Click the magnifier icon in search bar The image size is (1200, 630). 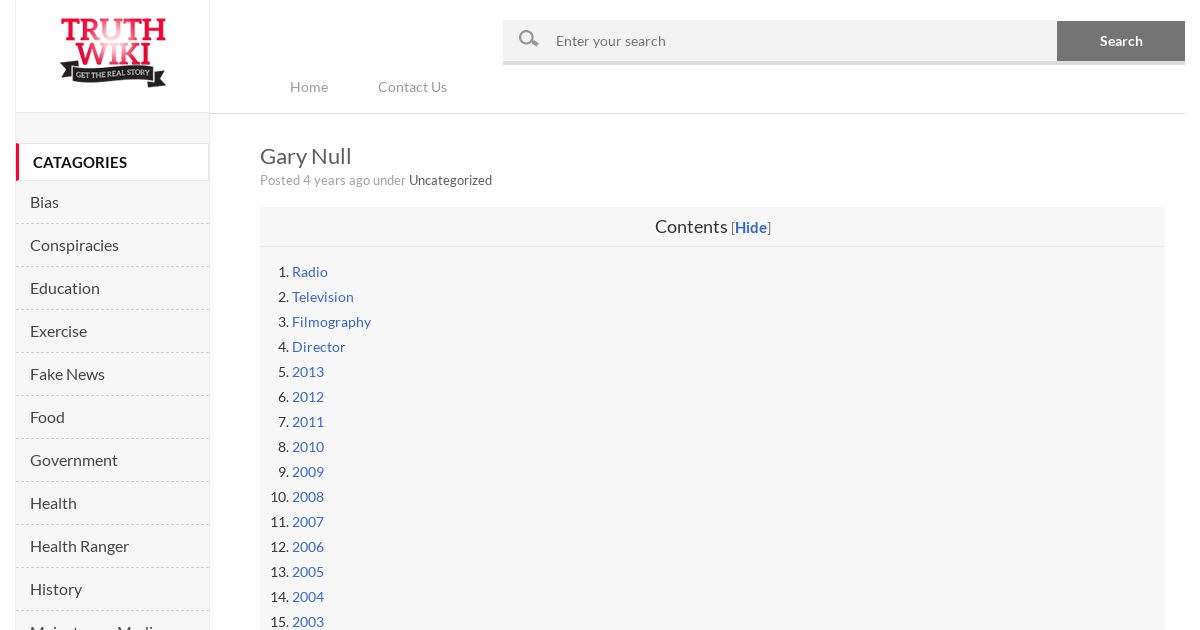tap(528, 39)
